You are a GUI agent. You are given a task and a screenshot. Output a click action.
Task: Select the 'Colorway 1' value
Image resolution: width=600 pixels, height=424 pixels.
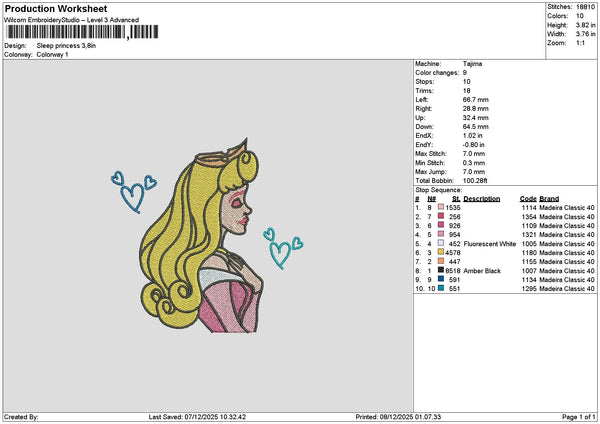point(52,55)
